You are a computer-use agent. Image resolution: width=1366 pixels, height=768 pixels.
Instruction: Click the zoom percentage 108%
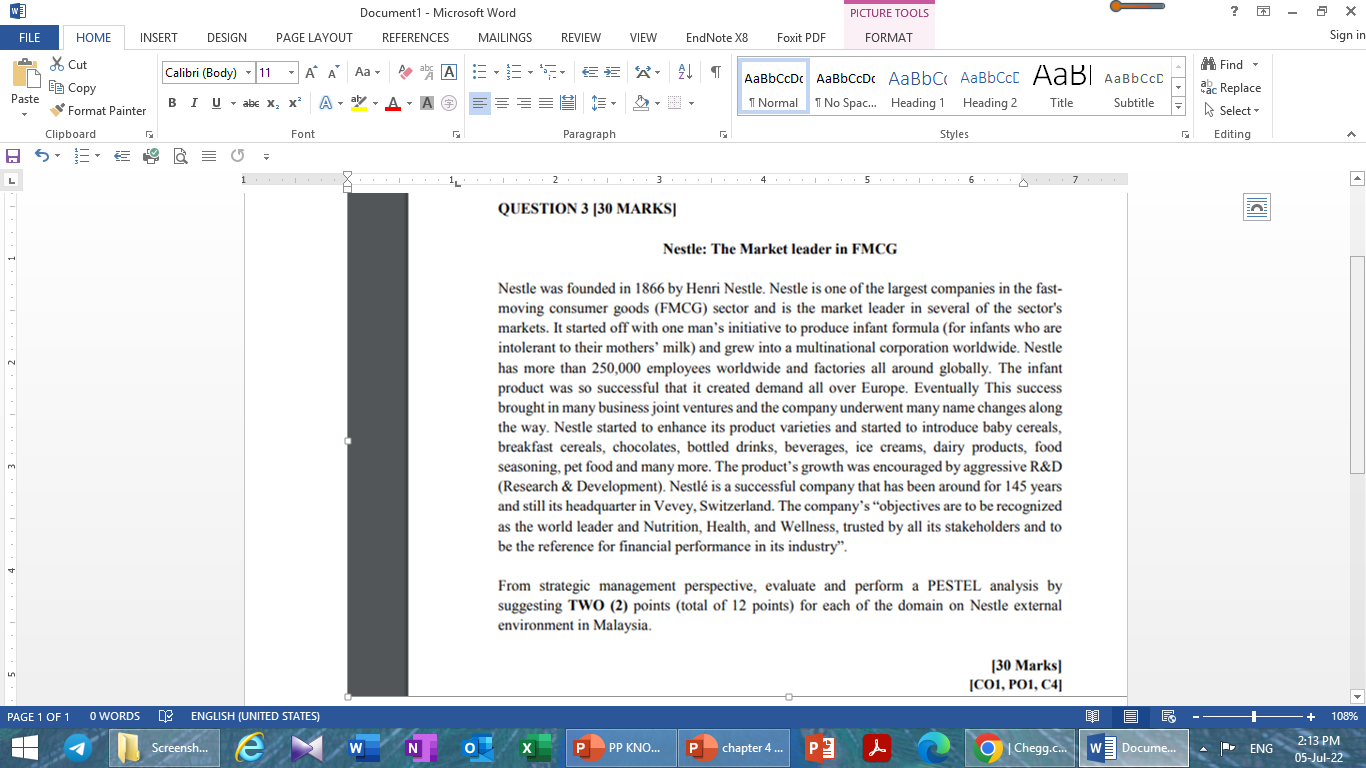coord(1344,717)
